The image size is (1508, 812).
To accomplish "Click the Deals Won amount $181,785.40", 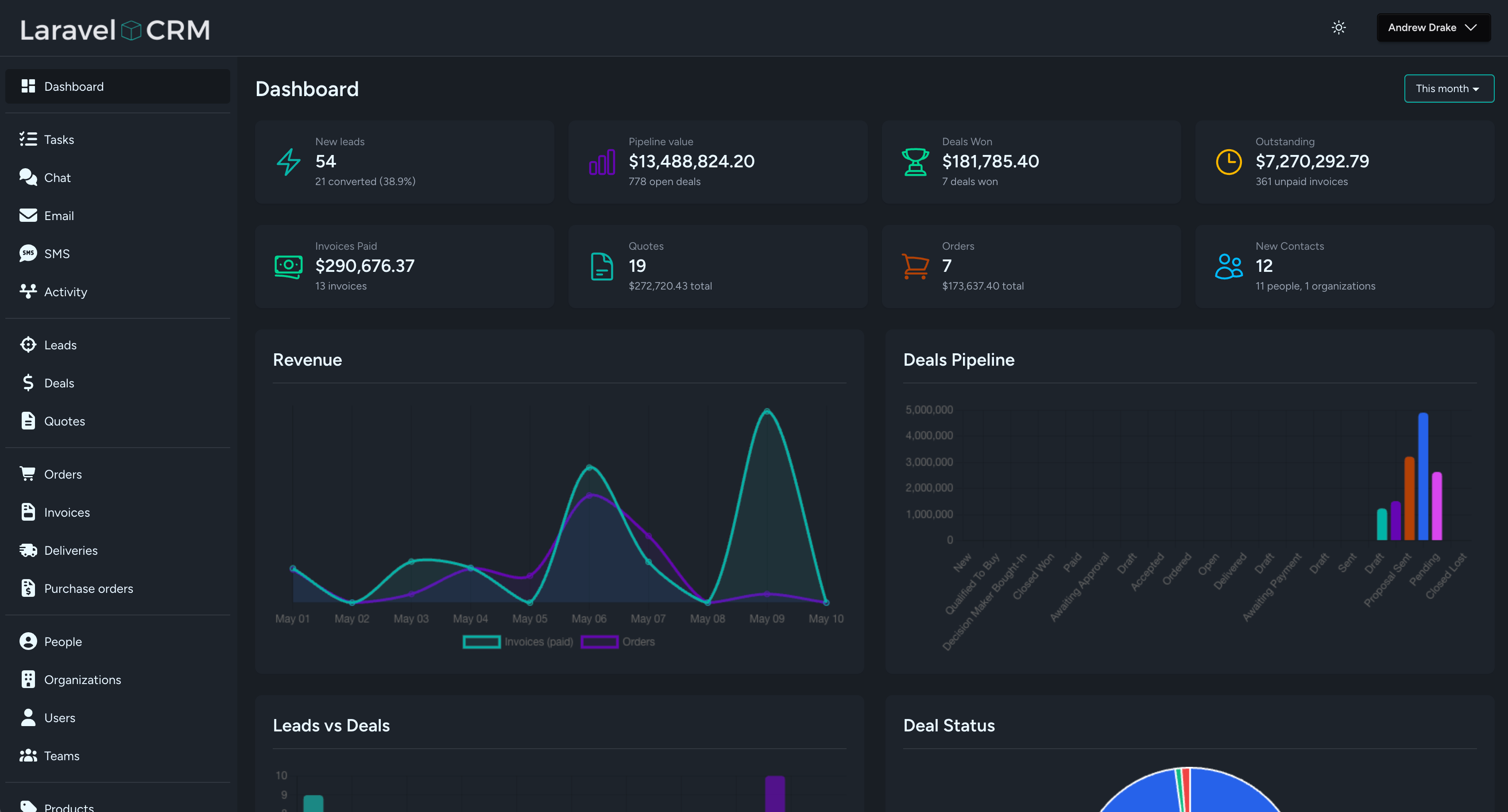I will [x=990, y=161].
